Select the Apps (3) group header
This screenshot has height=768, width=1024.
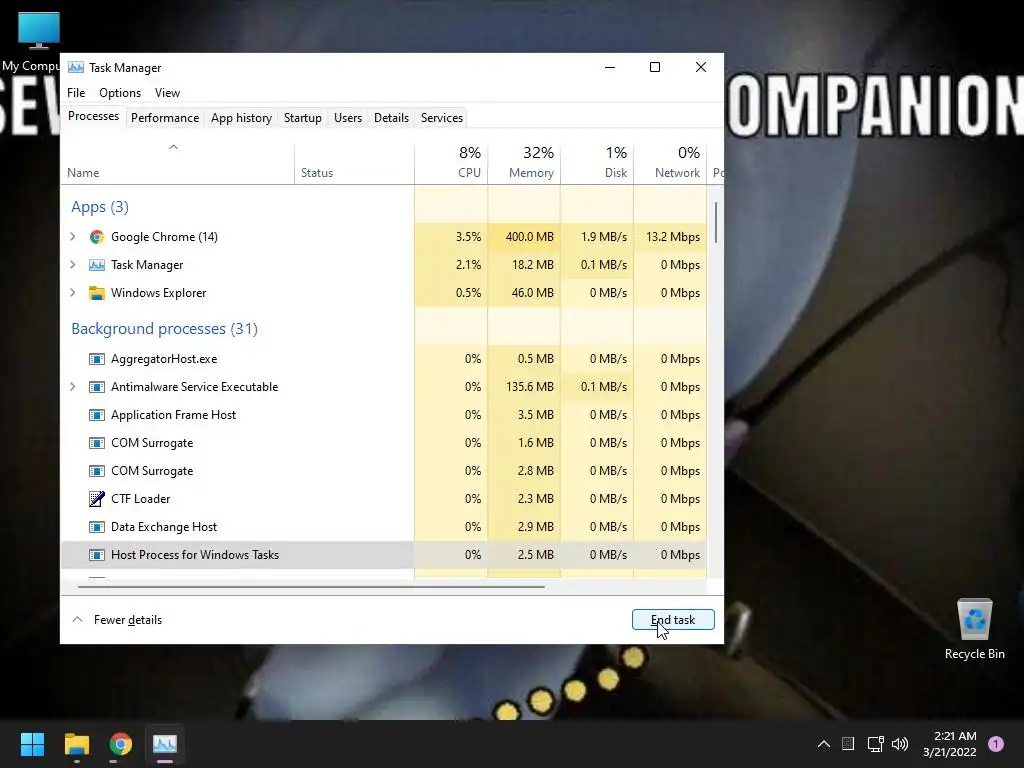coord(100,207)
